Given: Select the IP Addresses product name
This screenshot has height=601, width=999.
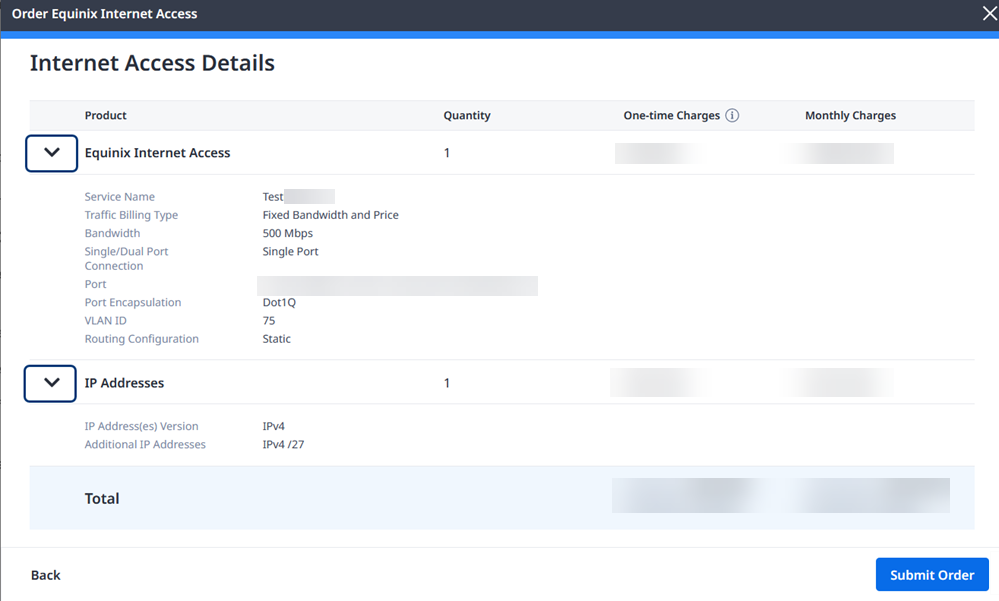Looking at the screenshot, I should pyautogui.click(x=124, y=383).
